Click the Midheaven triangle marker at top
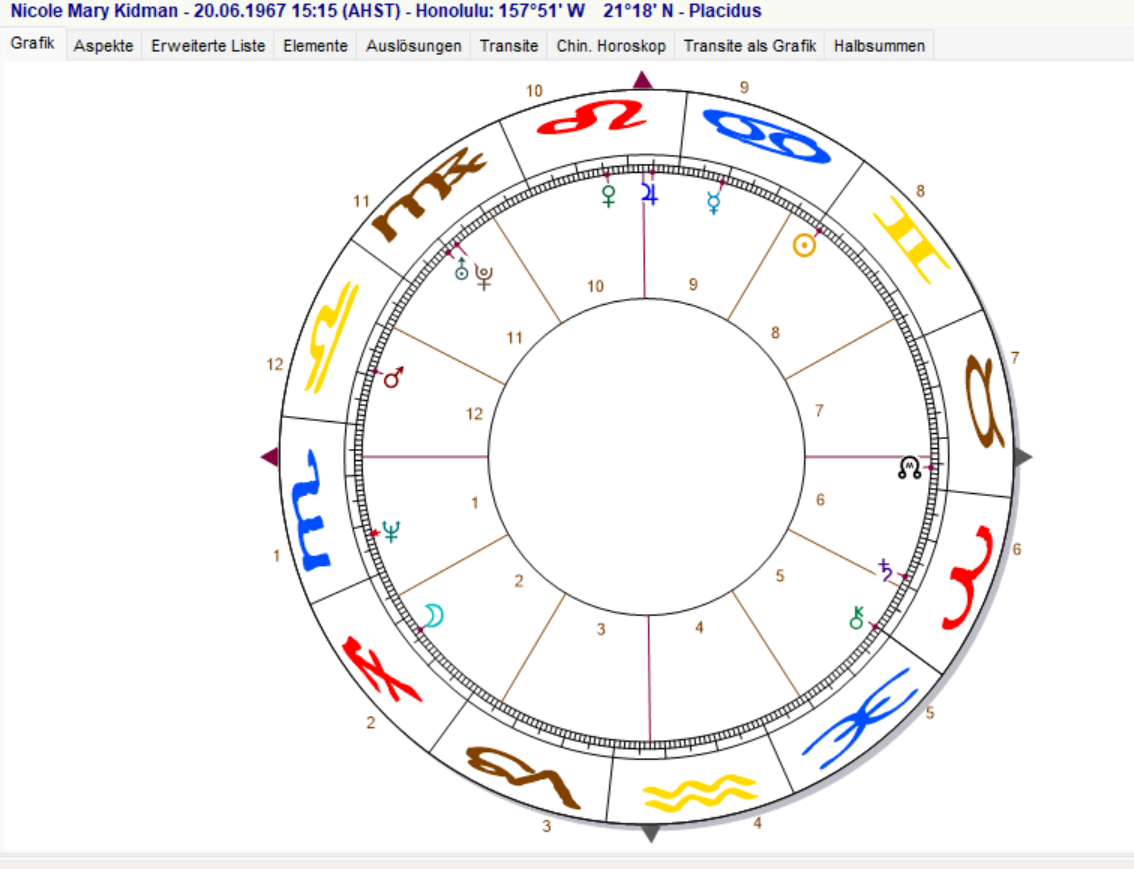The height and width of the screenshot is (869, 1134). tap(643, 80)
